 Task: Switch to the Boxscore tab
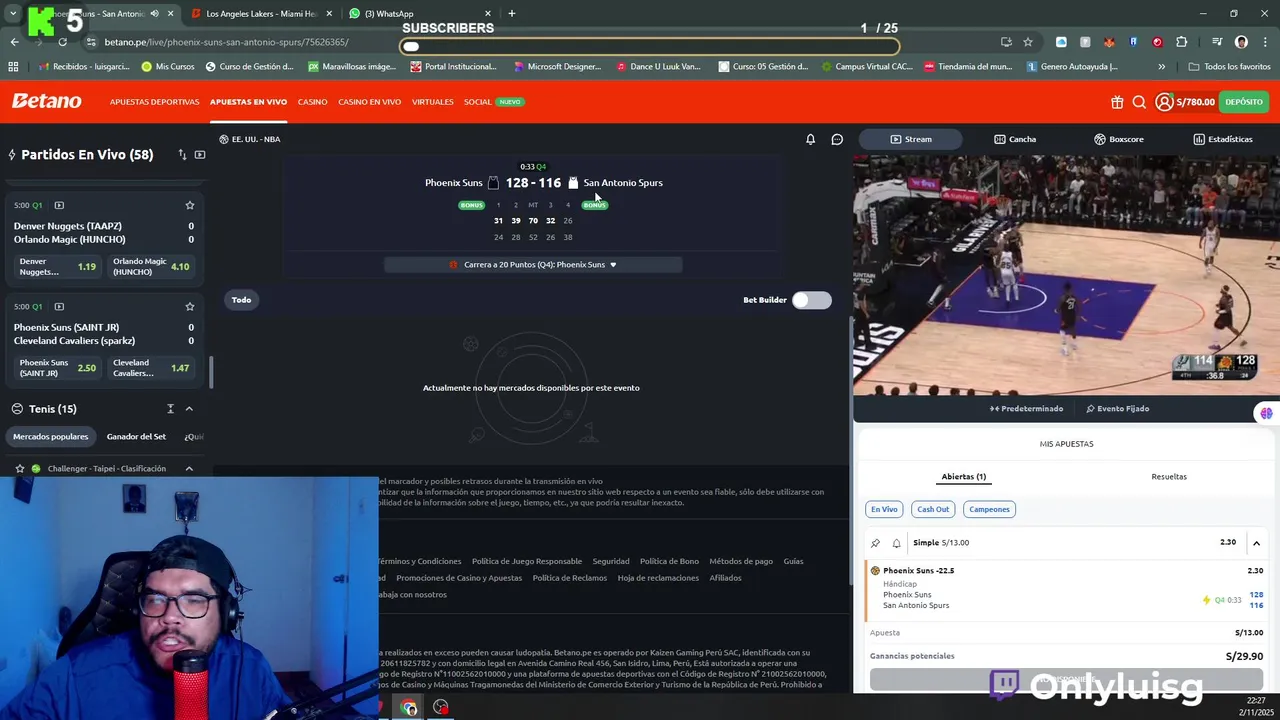(x=1118, y=139)
